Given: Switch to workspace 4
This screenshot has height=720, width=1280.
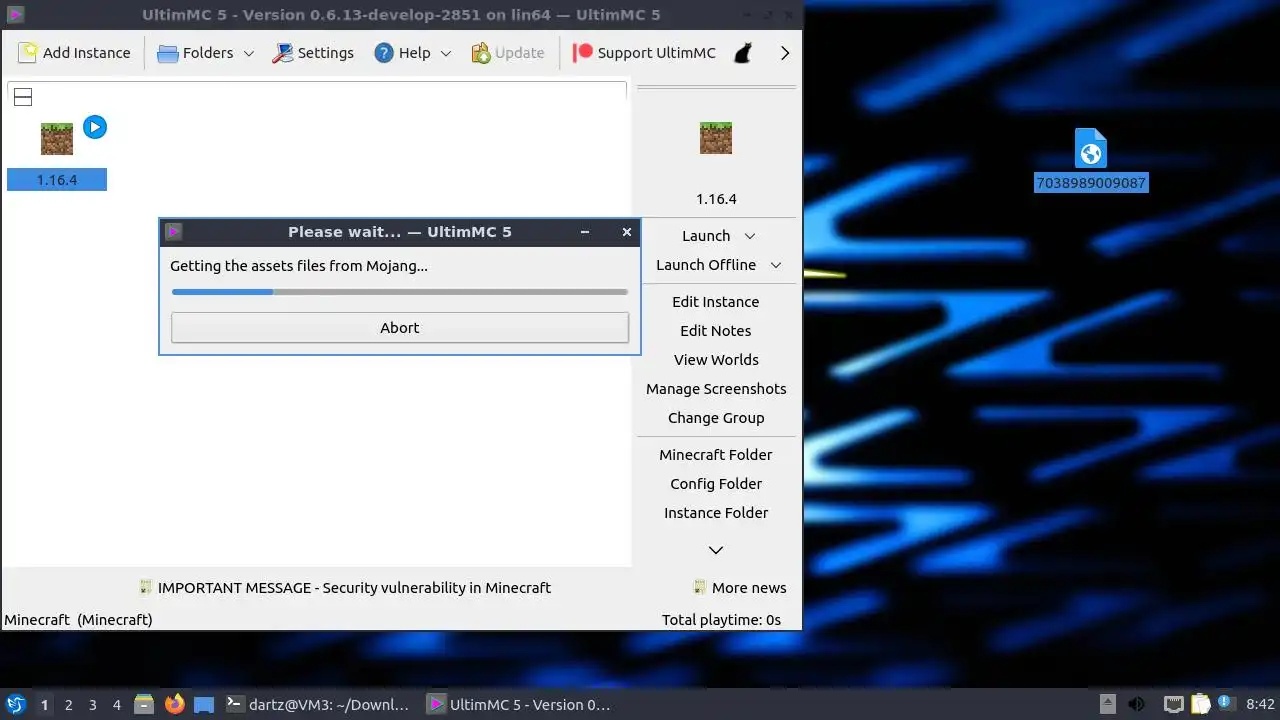Looking at the screenshot, I should coord(116,705).
